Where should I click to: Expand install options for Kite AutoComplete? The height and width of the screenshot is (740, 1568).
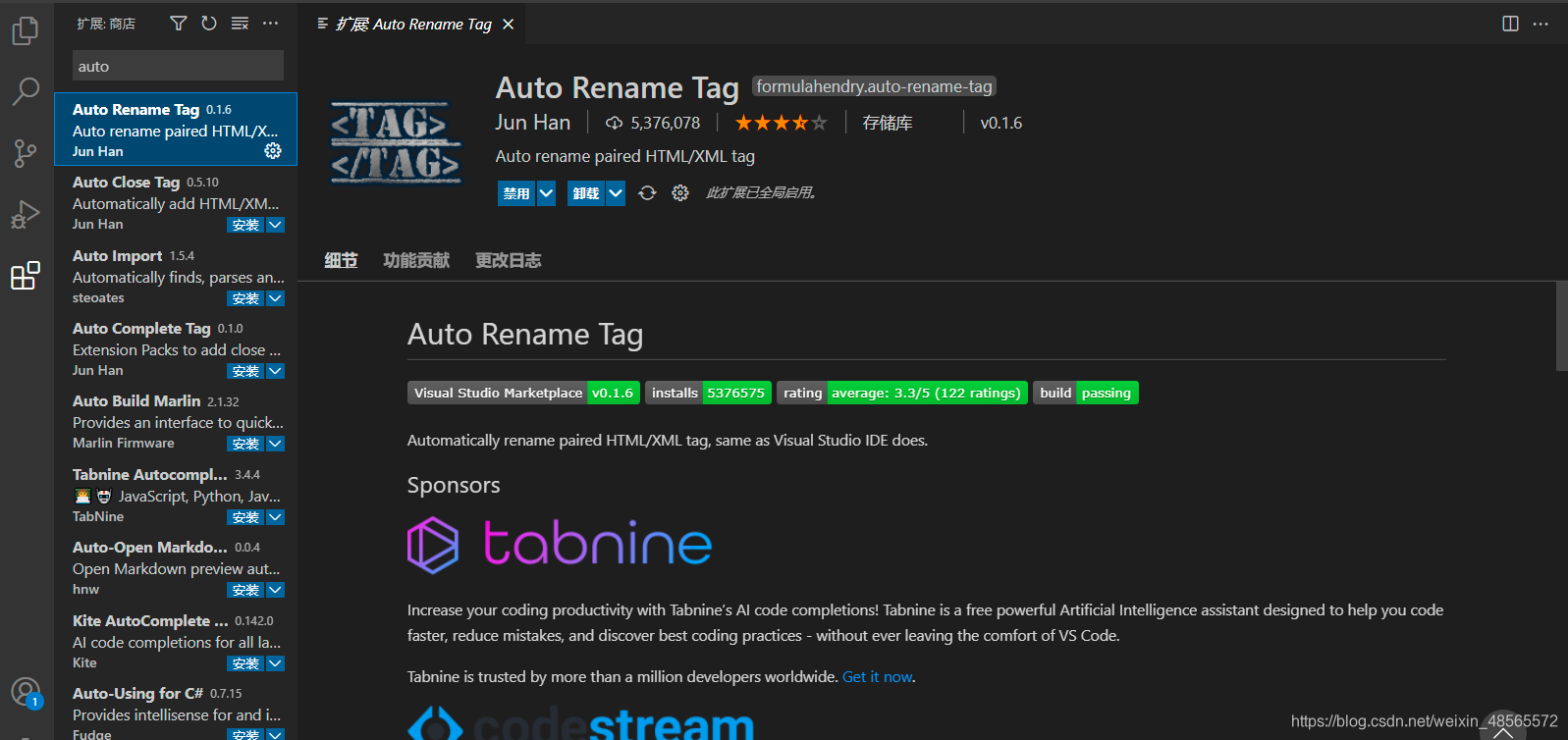click(x=275, y=663)
